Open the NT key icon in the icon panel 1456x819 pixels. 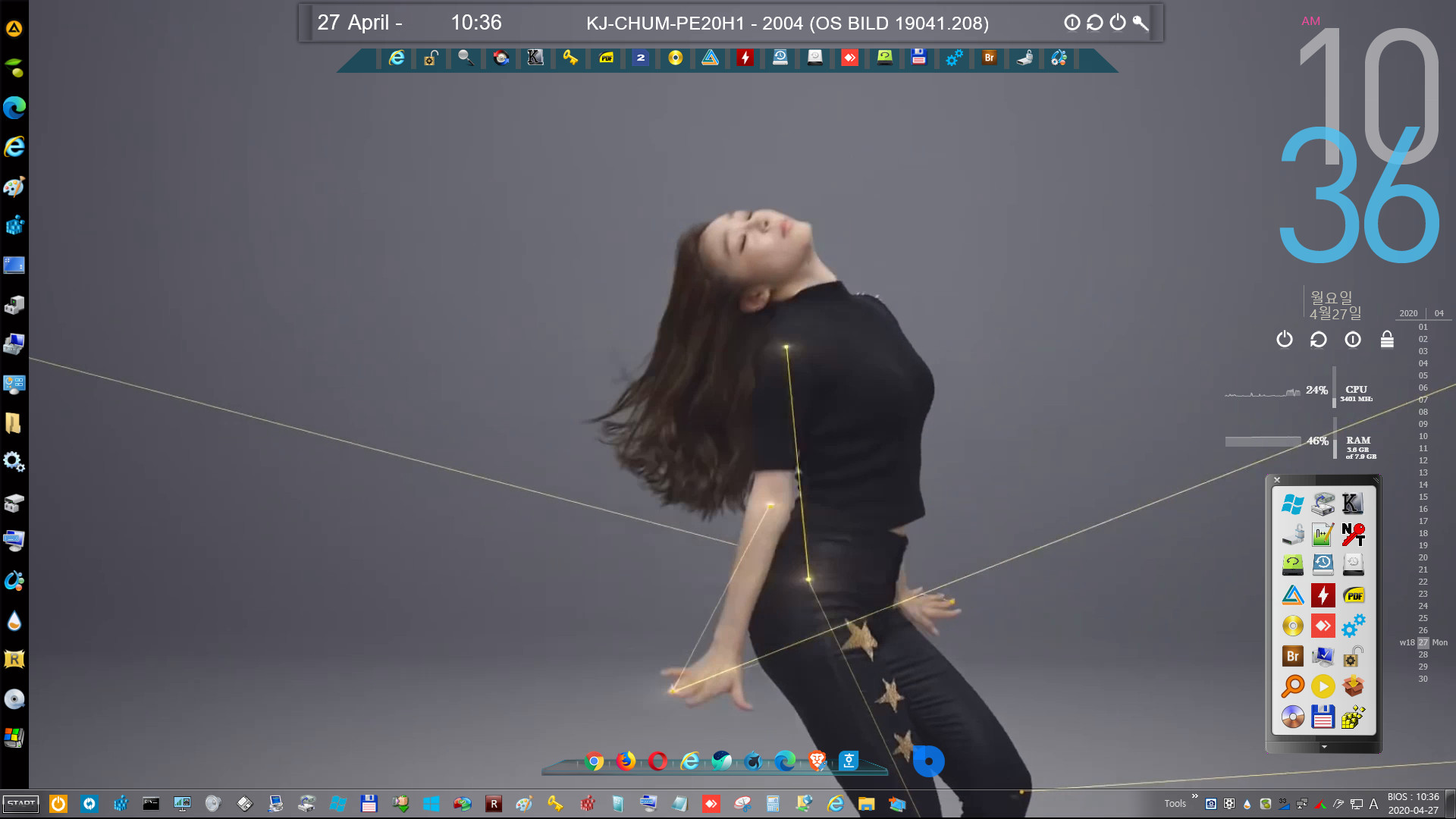(1353, 534)
